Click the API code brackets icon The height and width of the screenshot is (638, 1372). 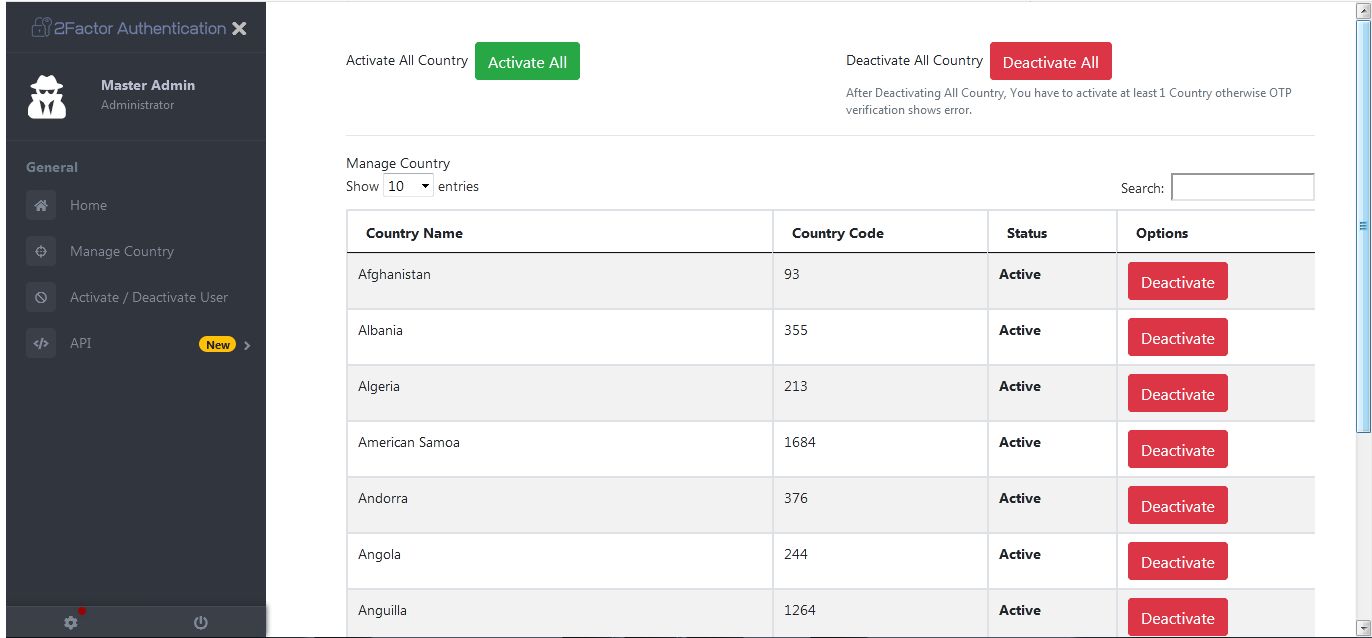point(41,344)
